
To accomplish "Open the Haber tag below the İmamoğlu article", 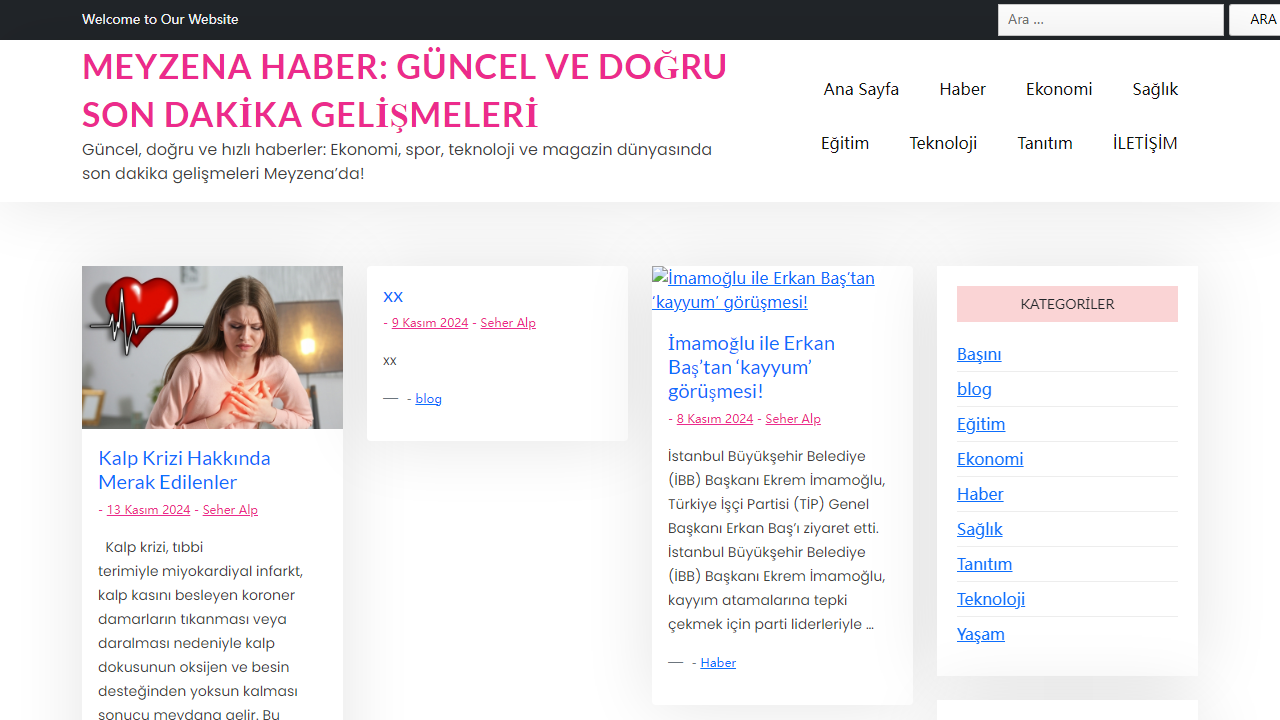I will [x=717, y=662].
